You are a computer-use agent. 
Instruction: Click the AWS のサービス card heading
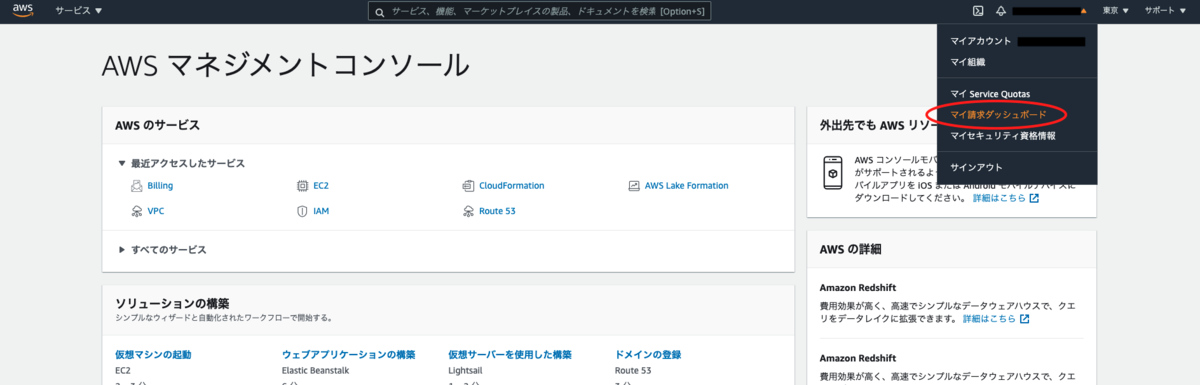[158, 125]
